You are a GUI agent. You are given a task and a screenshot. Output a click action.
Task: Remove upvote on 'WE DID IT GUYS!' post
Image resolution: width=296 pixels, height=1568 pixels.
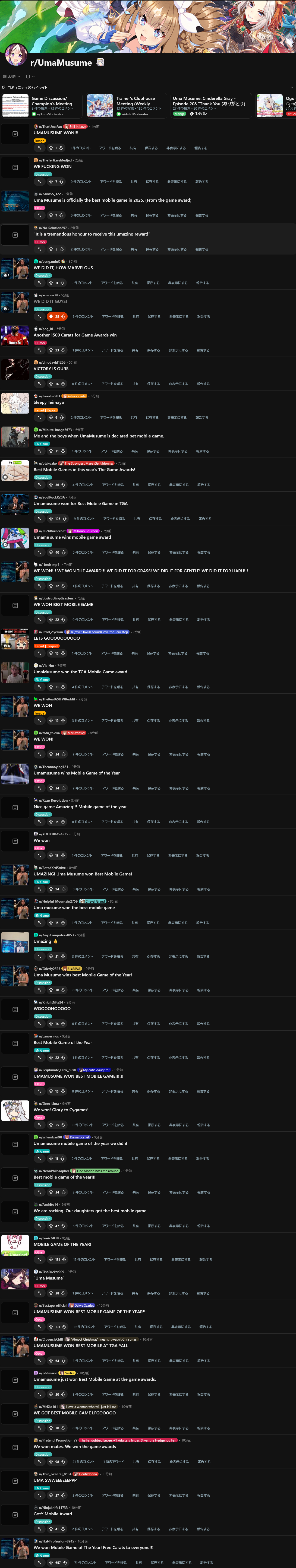coord(51,316)
